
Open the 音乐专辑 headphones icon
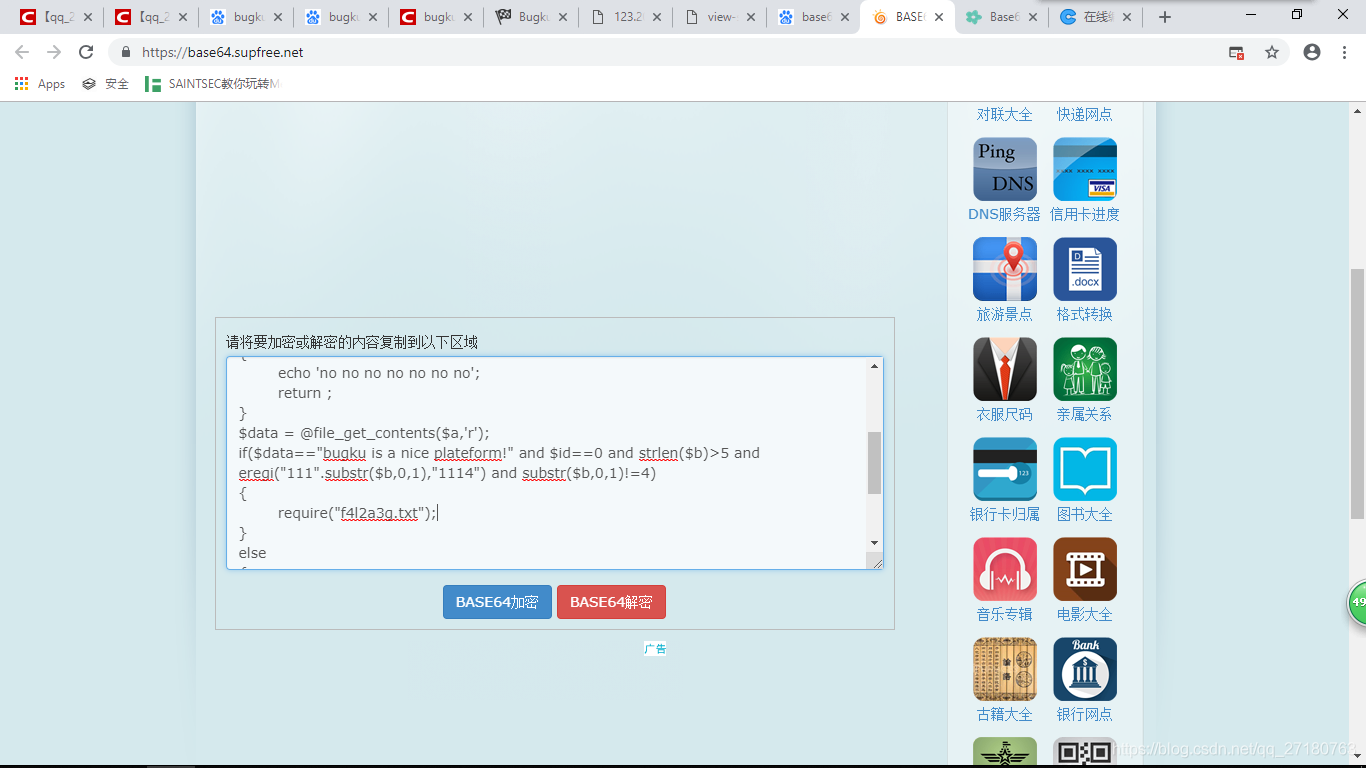pyautogui.click(x=1005, y=569)
